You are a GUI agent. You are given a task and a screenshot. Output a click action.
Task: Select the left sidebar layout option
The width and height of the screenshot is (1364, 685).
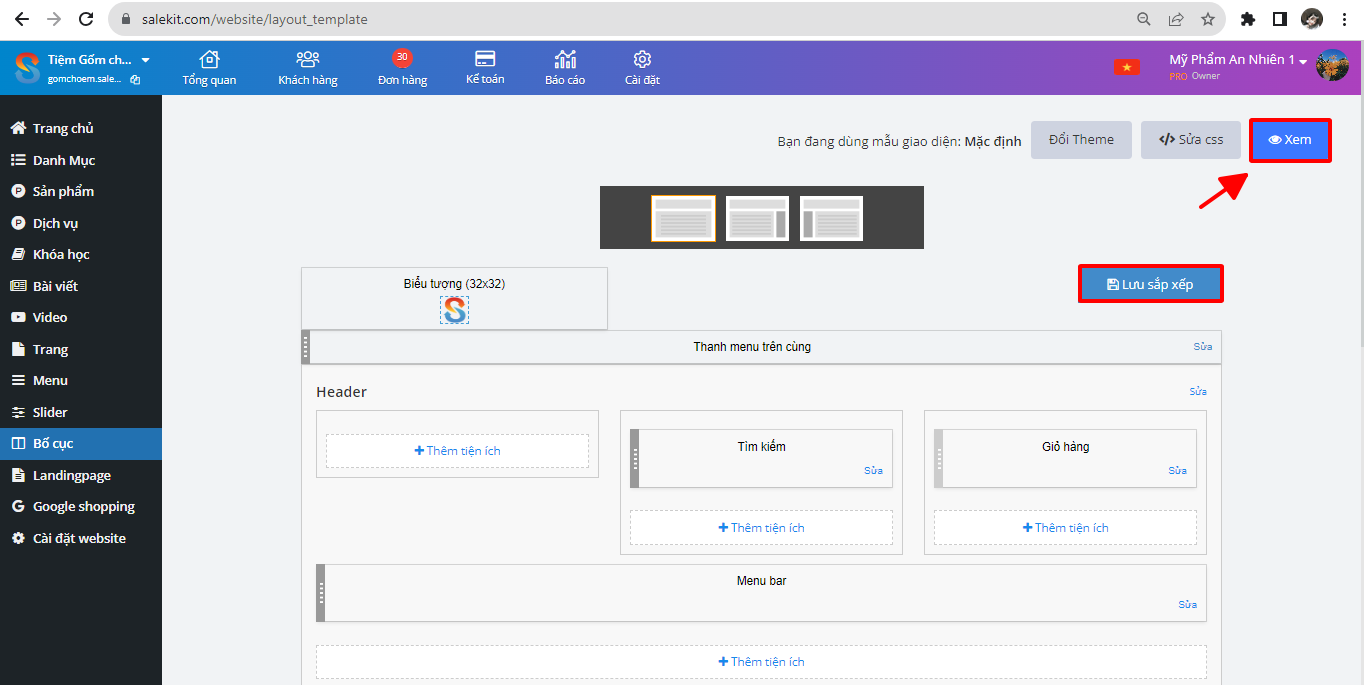832,218
